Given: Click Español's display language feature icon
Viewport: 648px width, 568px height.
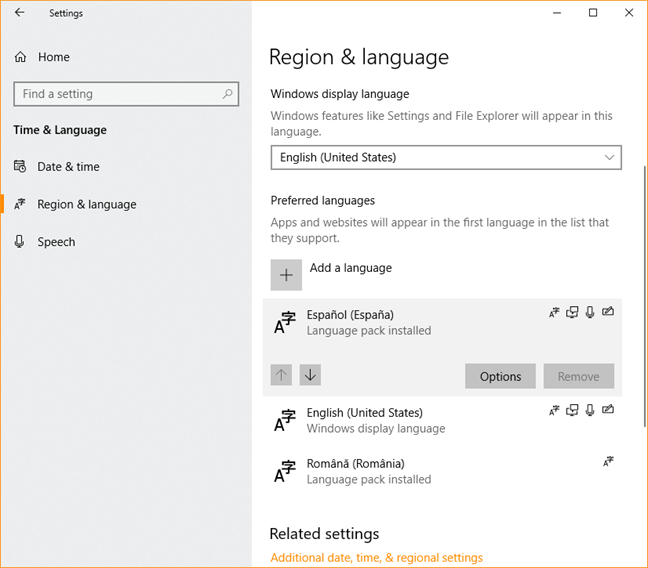Looking at the screenshot, I should click(554, 313).
